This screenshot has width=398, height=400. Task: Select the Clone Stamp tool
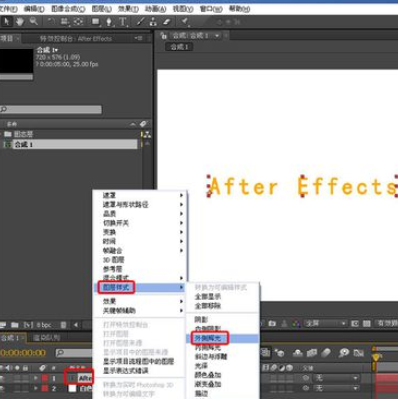tap(153, 22)
